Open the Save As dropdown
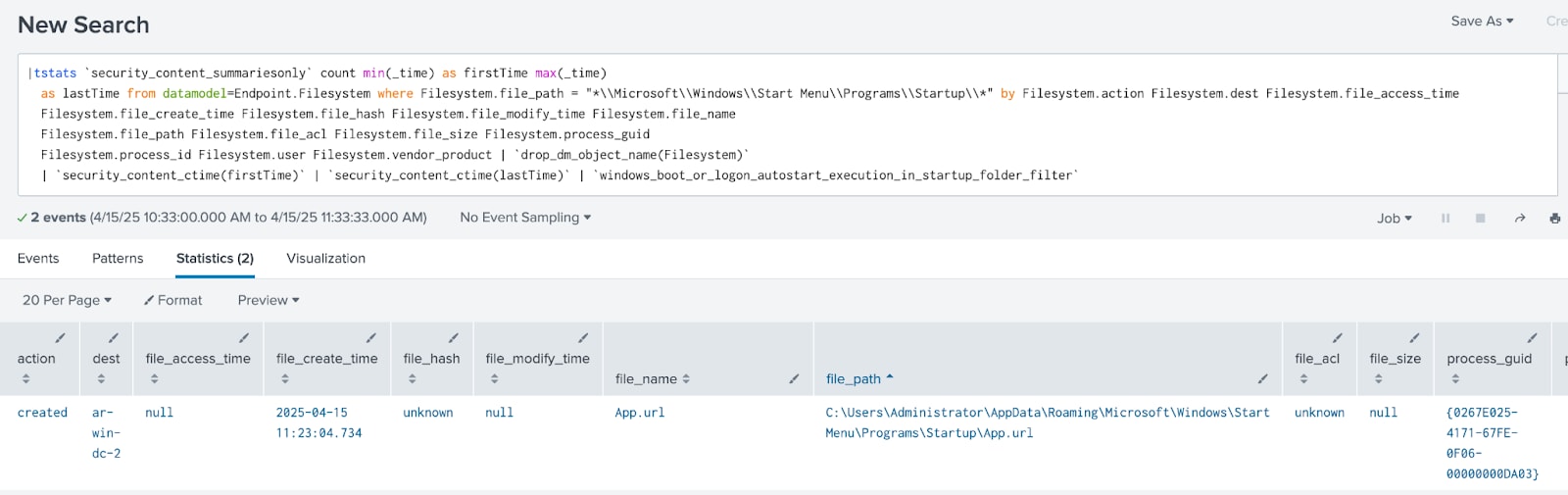Screen dimensions: 1568x495 pos(1482,21)
